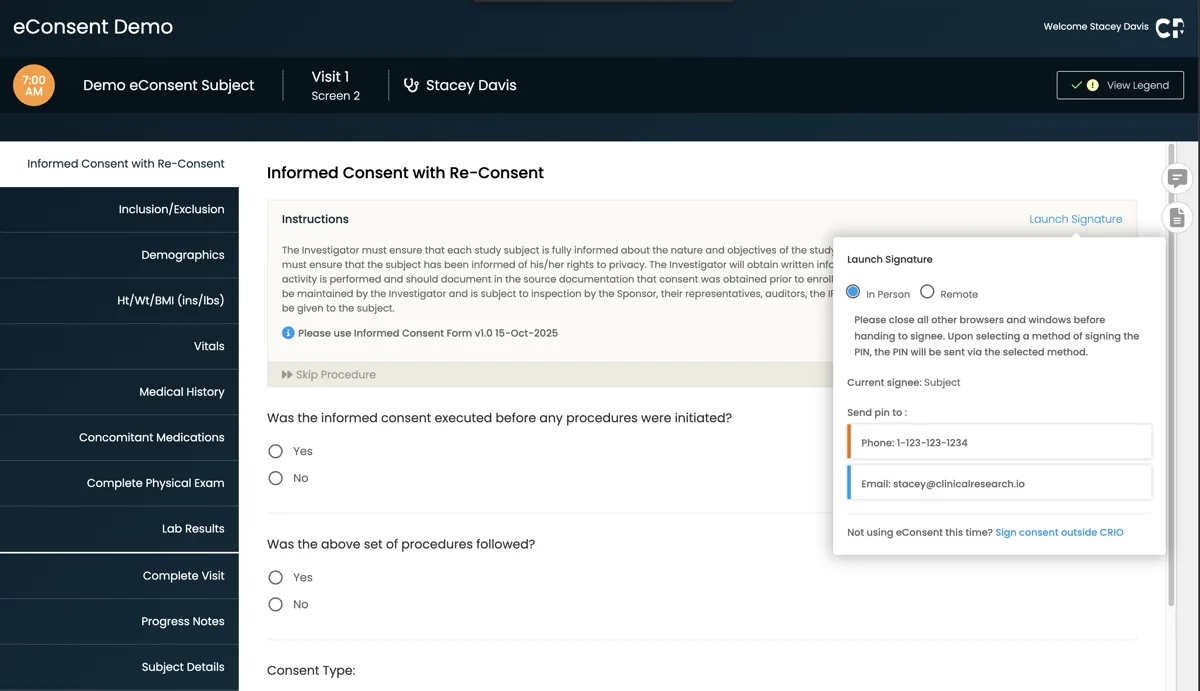Open the documents panel icon
The height and width of the screenshot is (691, 1200).
coord(1176,217)
